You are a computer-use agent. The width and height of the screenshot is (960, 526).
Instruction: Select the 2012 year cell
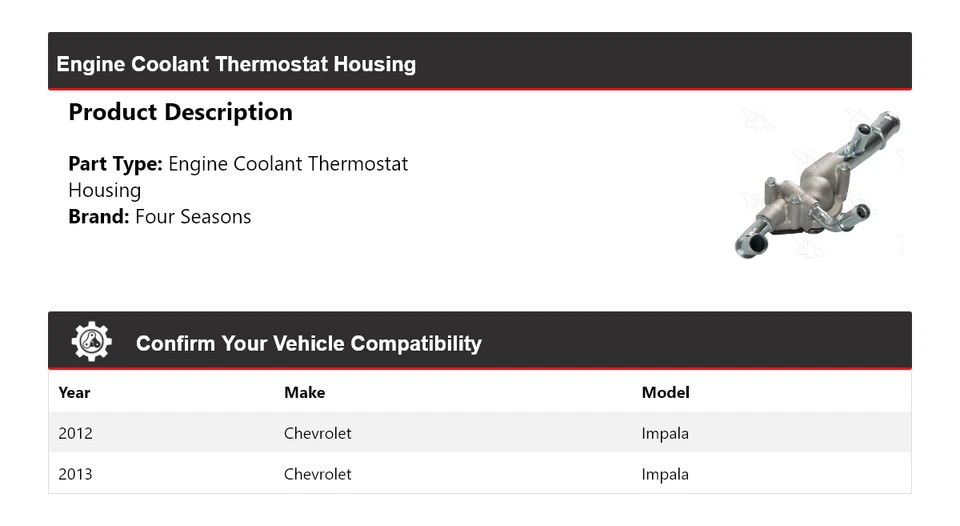coord(75,433)
